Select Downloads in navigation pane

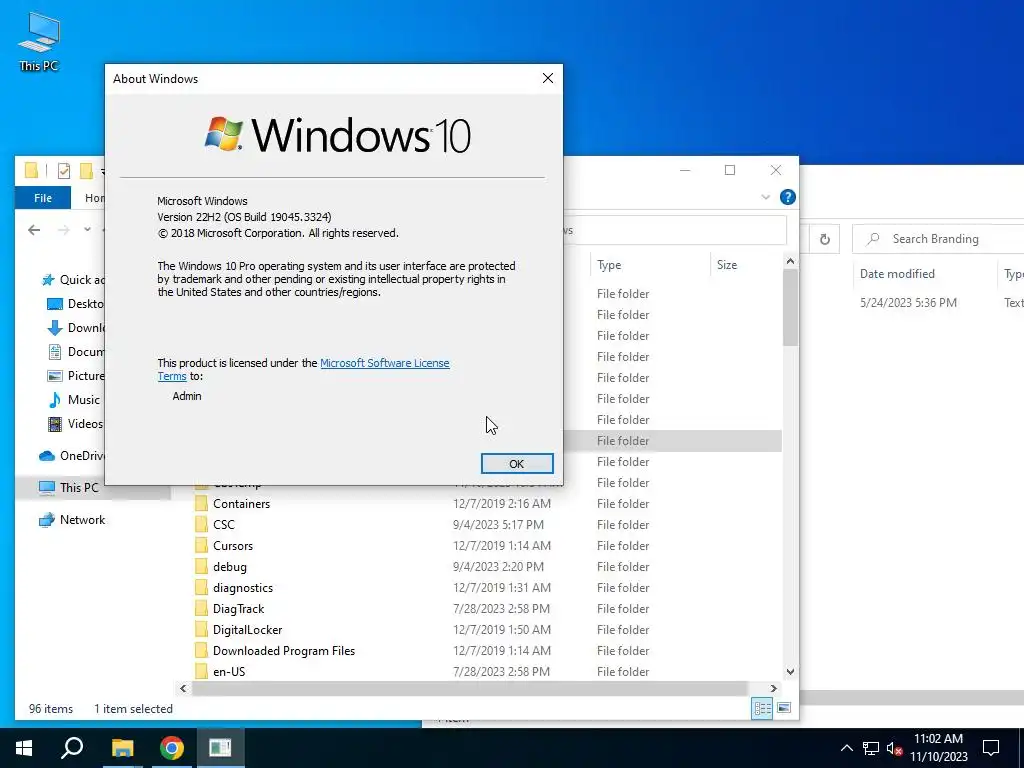[x=76, y=328]
